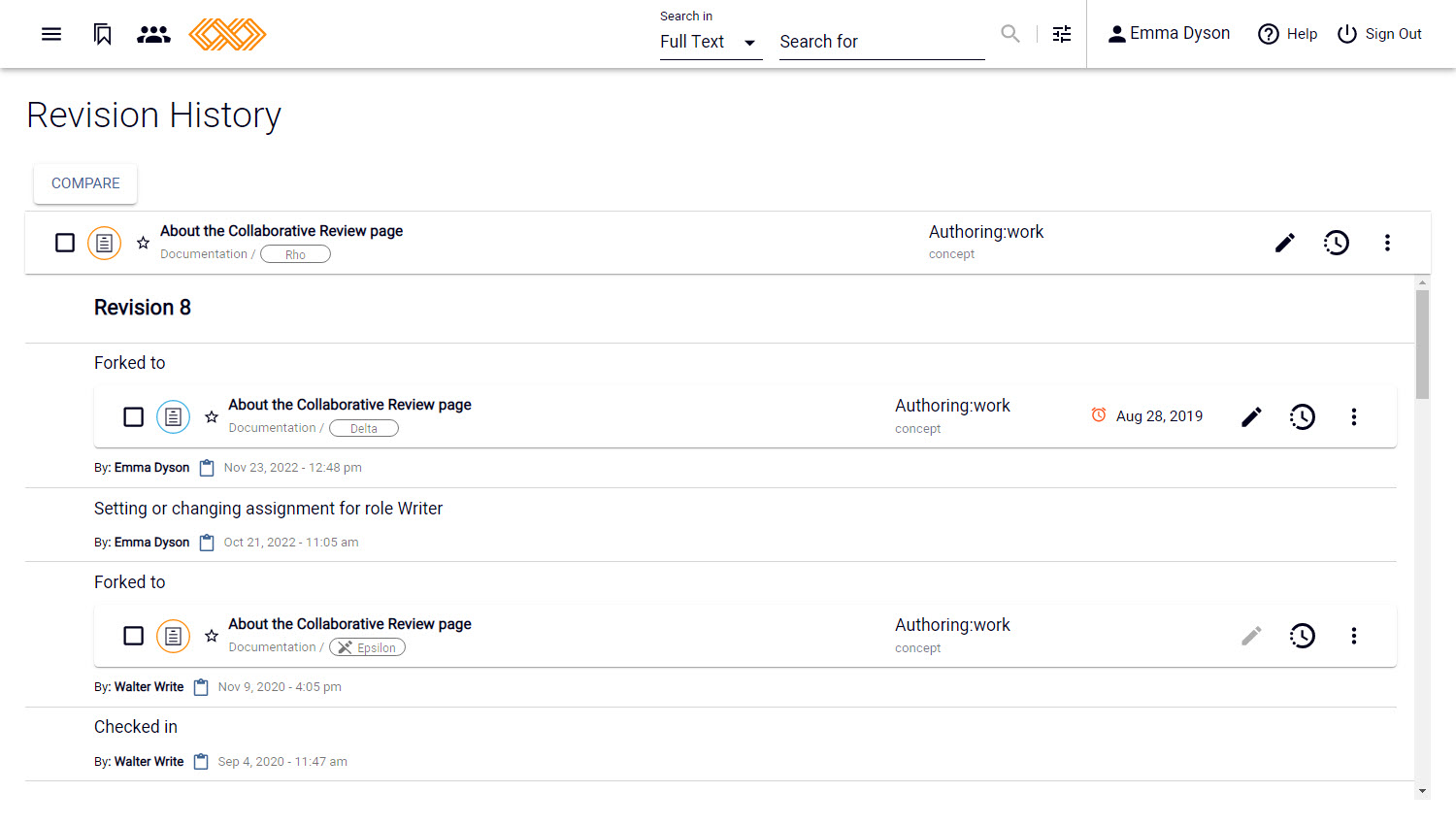The width and height of the screenshot is (1456, 825).
Task: Click the COMPARE button
Action: coord(85,183)
